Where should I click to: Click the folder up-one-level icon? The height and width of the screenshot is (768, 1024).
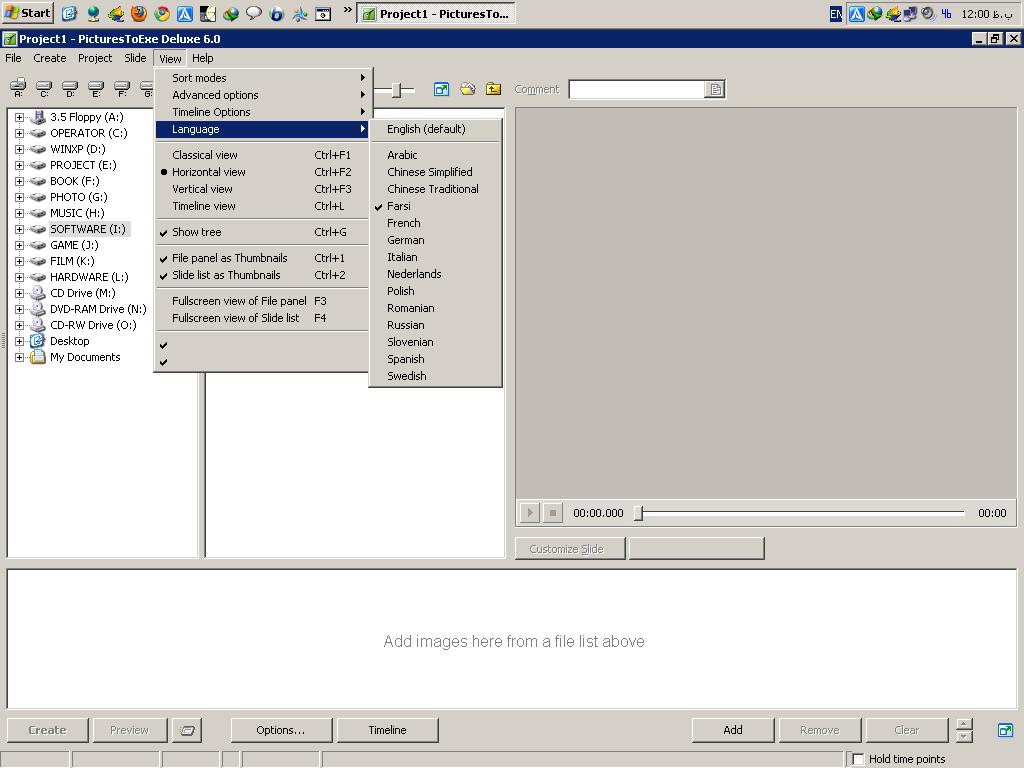tap(494, 89)
